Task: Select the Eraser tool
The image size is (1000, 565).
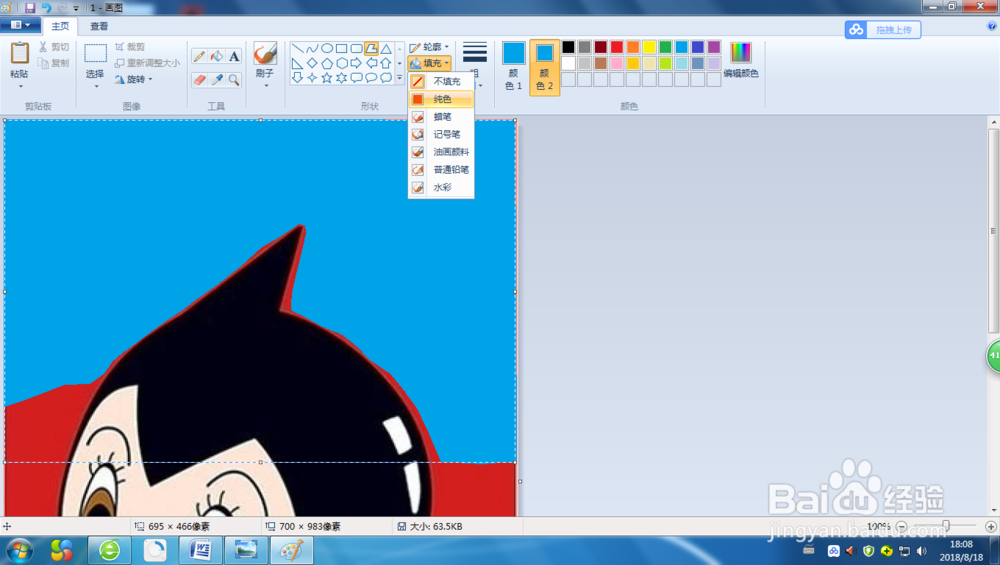Action: (x=199, y=80)
